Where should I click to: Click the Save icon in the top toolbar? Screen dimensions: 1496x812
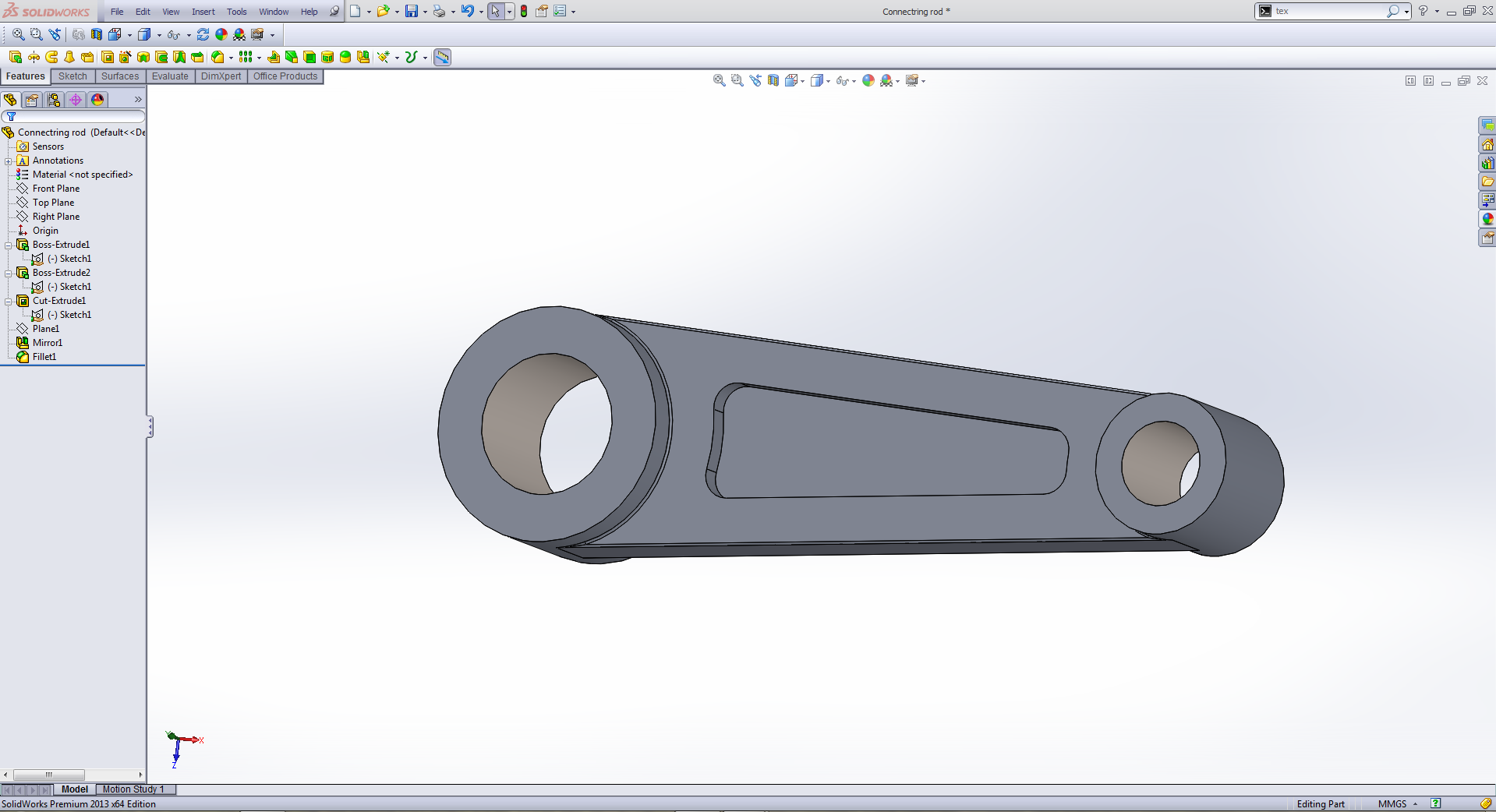(x=411, y=12)
